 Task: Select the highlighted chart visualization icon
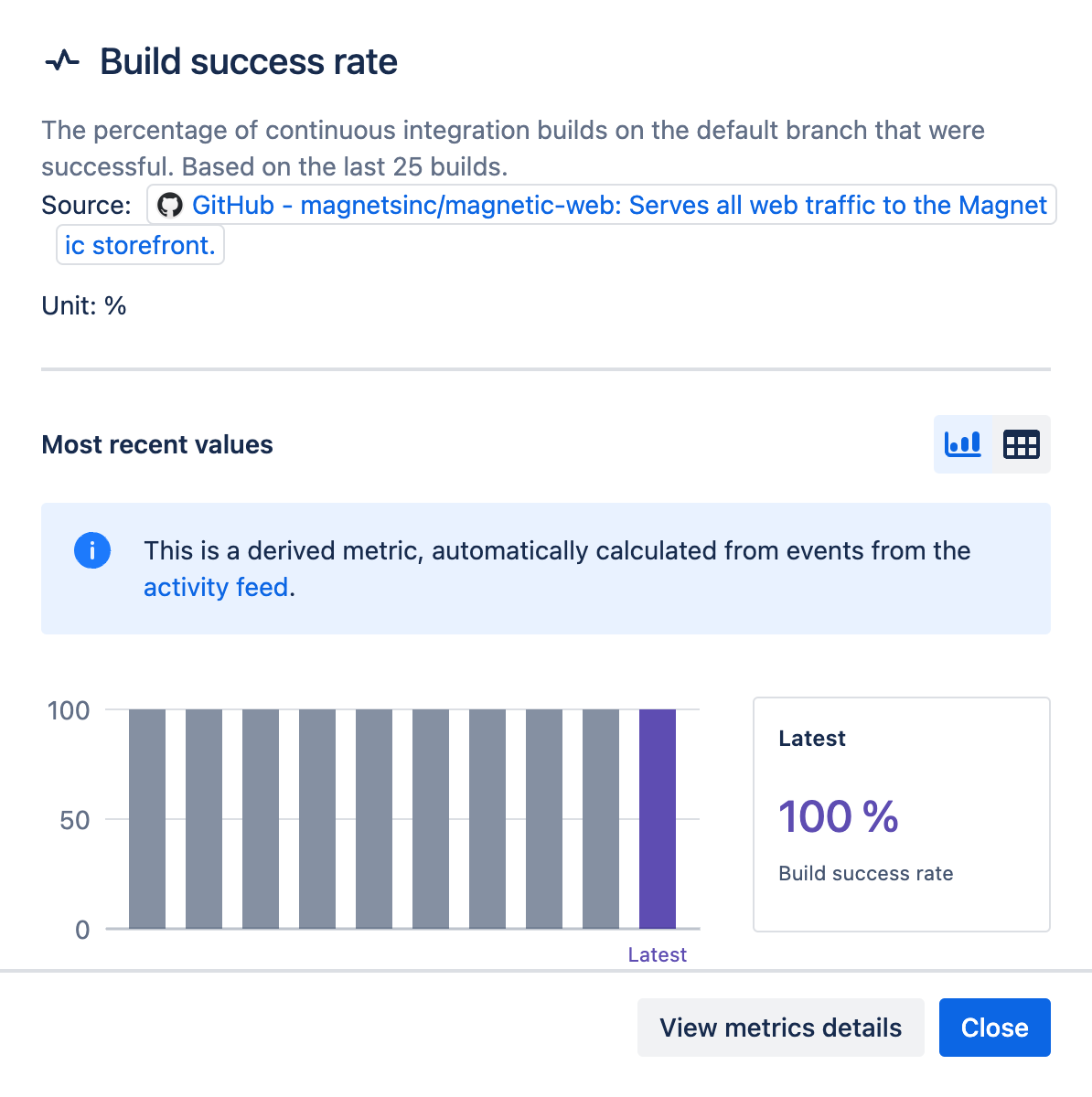pos(962,444)
